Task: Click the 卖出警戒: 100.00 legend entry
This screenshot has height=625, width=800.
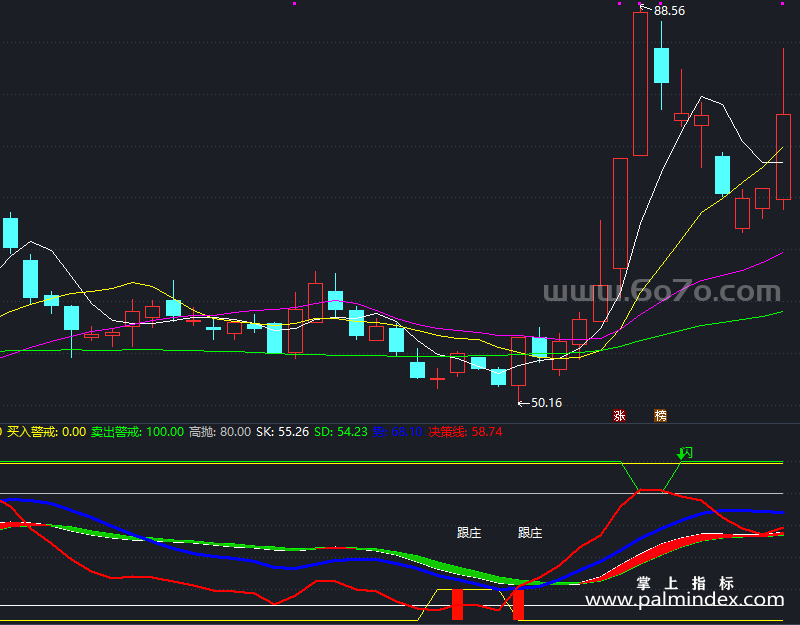Action: 137,432
